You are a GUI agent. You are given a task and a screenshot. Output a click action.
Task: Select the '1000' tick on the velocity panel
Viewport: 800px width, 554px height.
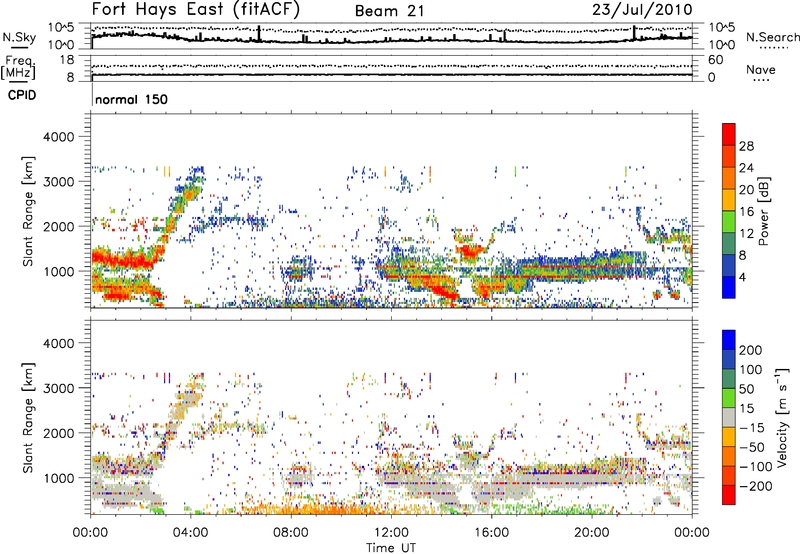[x=58, y=478]
